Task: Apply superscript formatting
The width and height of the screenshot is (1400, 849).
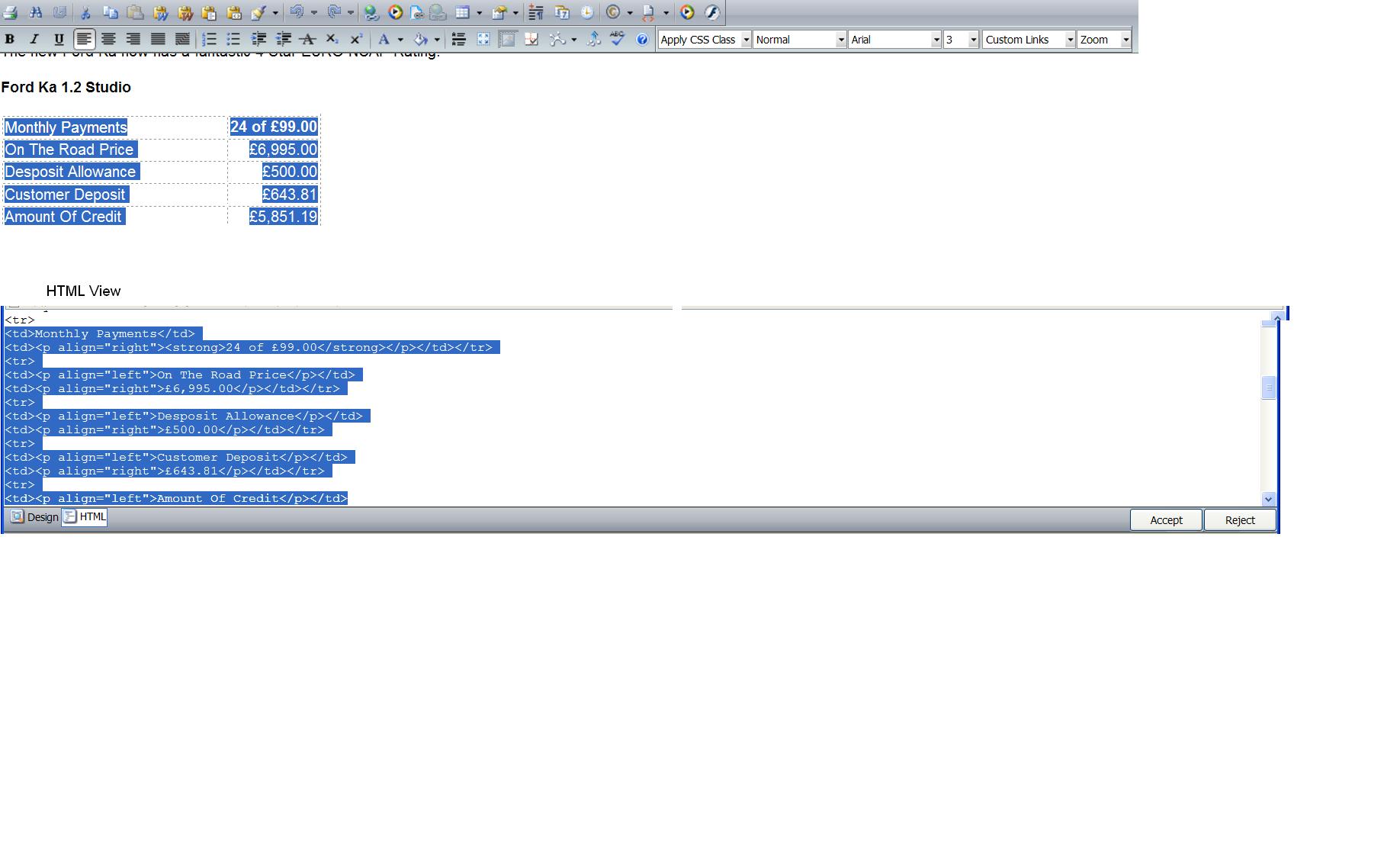Action: pos(356,39)
